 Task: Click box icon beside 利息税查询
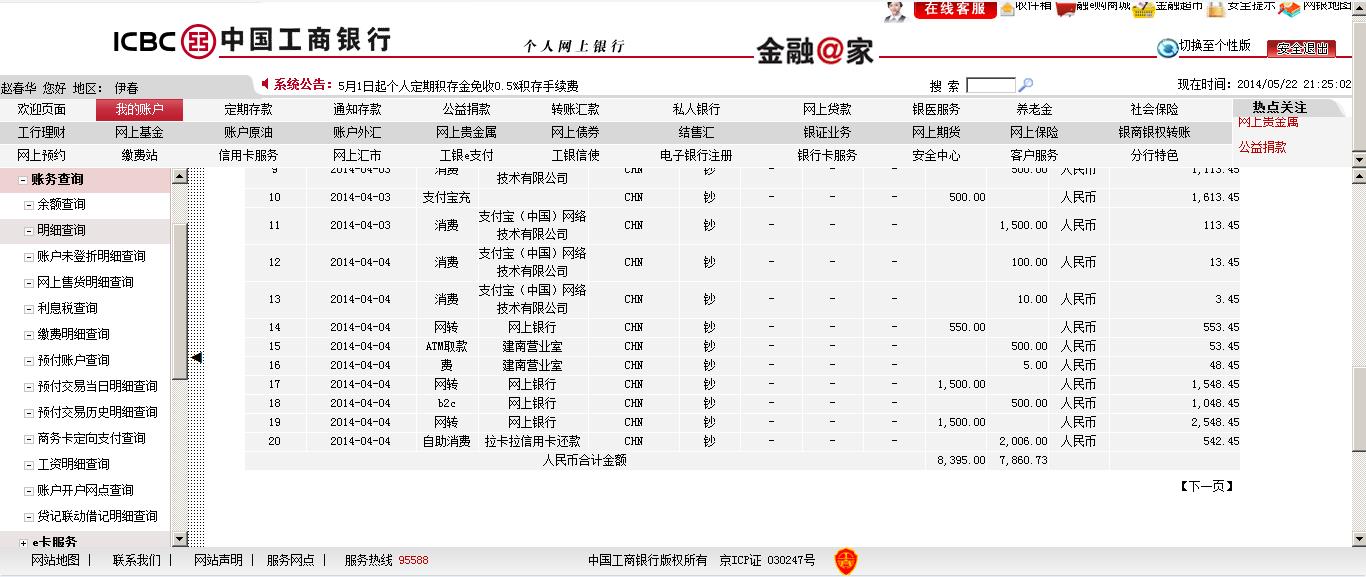[29, 309]
